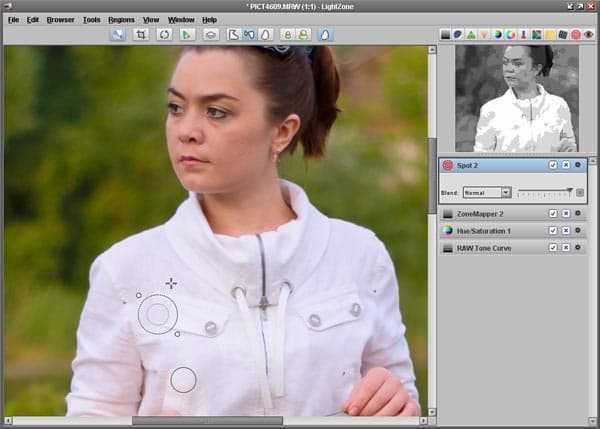Open the ZoneMapper 2 gear options menu
600x429 pixels.
578,213
